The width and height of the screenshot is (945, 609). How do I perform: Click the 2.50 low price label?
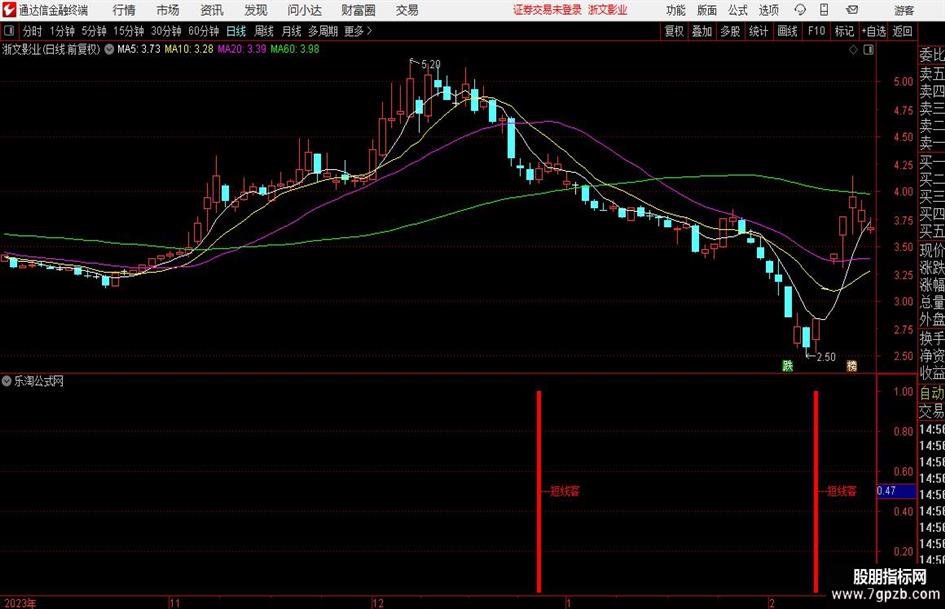(x=826, y=357)
